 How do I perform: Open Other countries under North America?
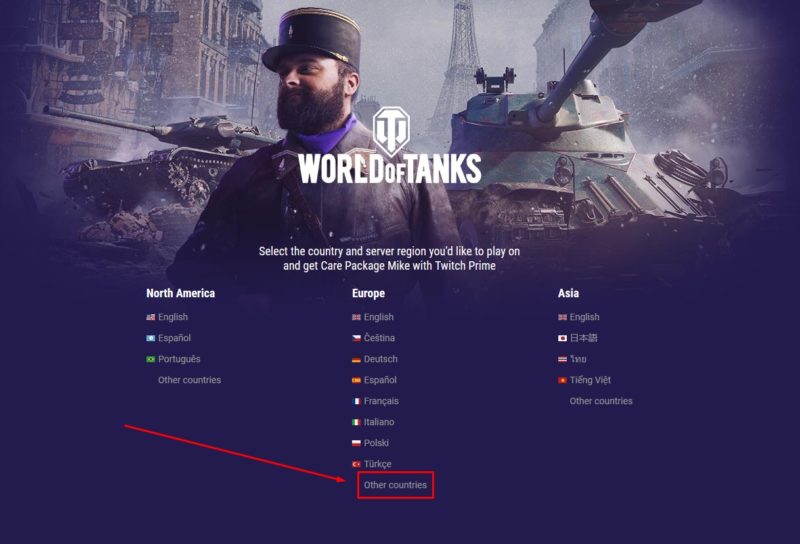point(189,380)
